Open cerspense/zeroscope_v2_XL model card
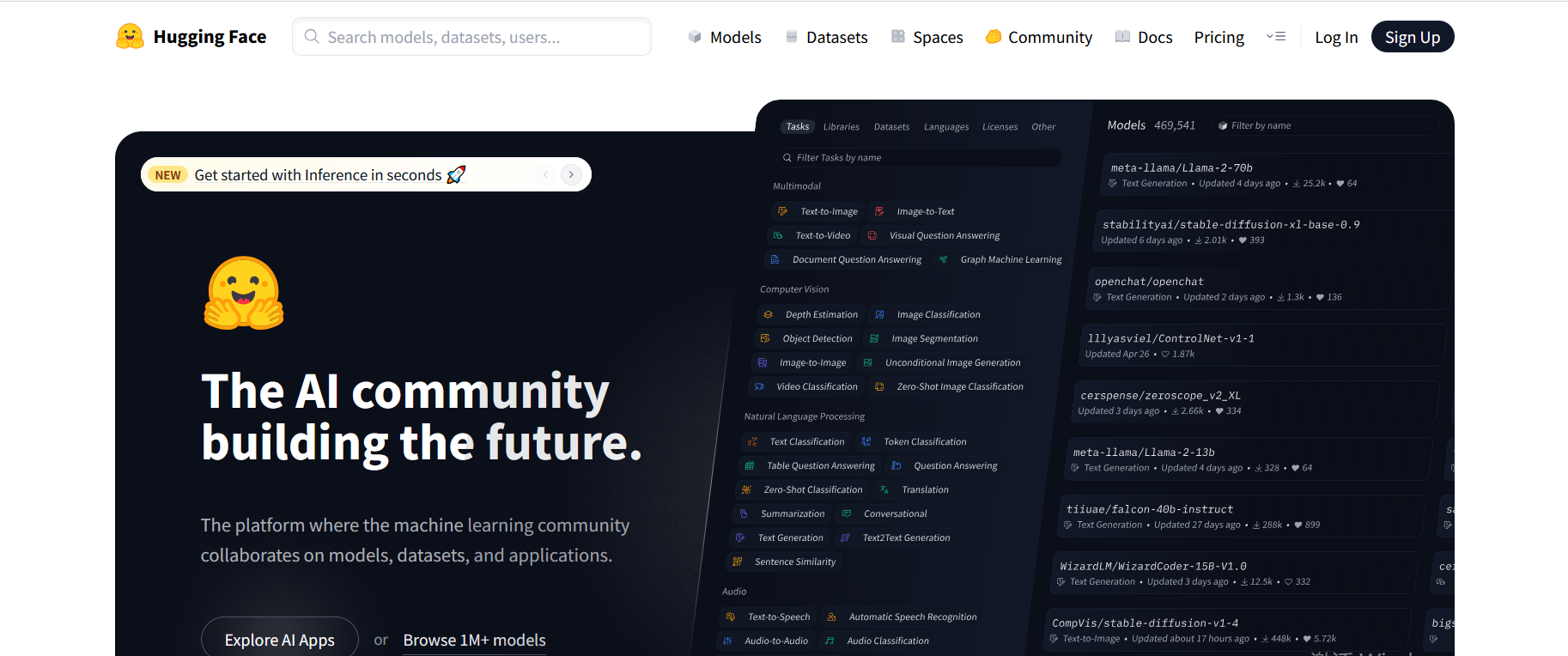This screenshot has height=656, width=1568. tap(1256, 402)
